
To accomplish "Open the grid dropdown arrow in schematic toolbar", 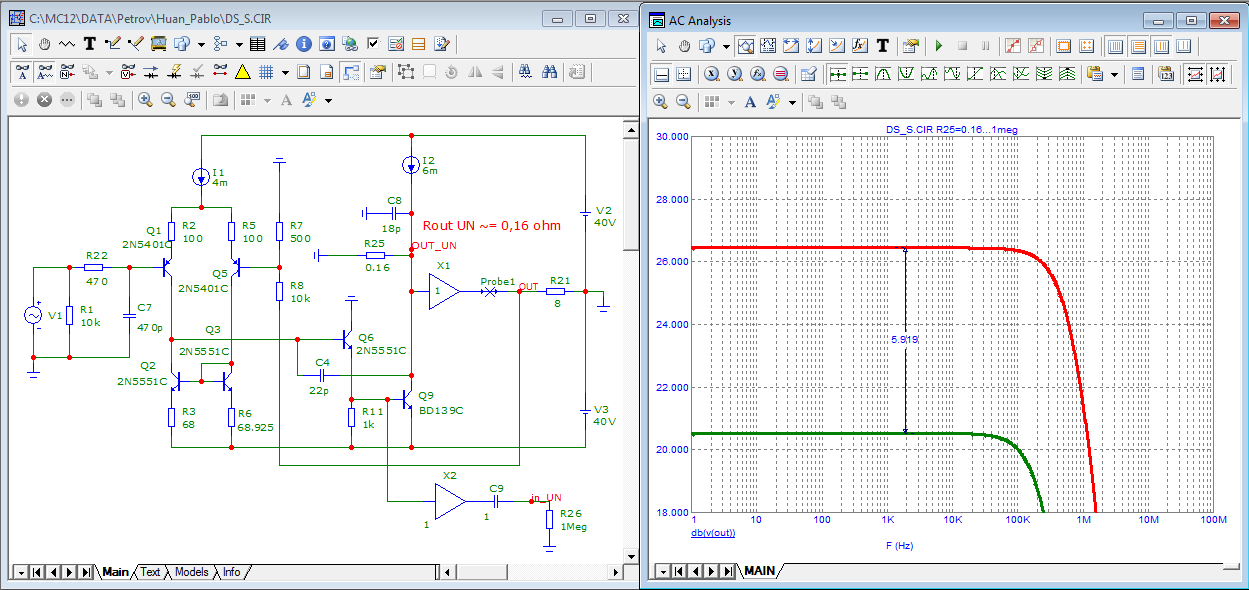I will [285, 72].
